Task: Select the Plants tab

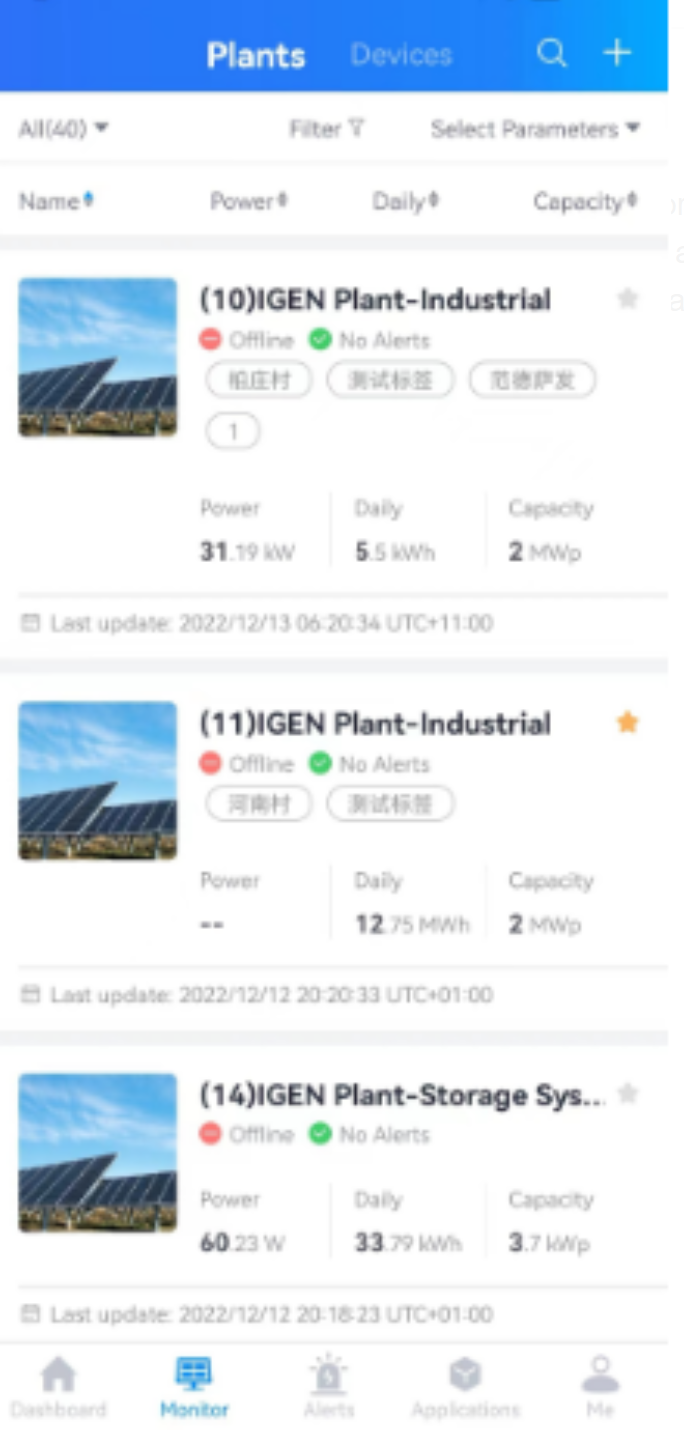Action: (256, 55)
